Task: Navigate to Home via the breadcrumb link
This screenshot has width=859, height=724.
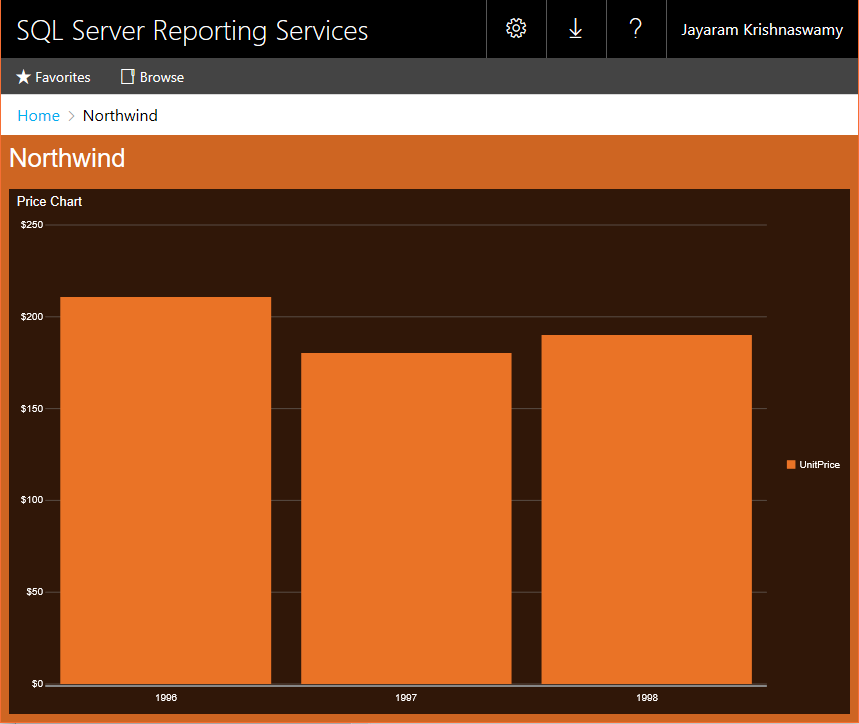Action: [x=38, y=115]
